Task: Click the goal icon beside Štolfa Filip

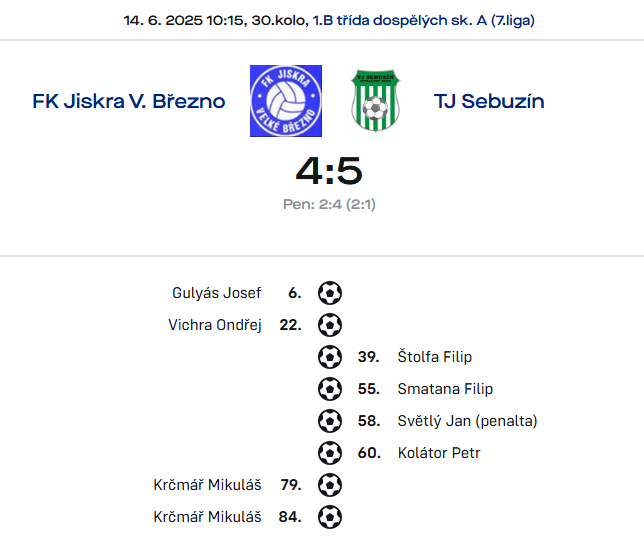Action: 330,357
